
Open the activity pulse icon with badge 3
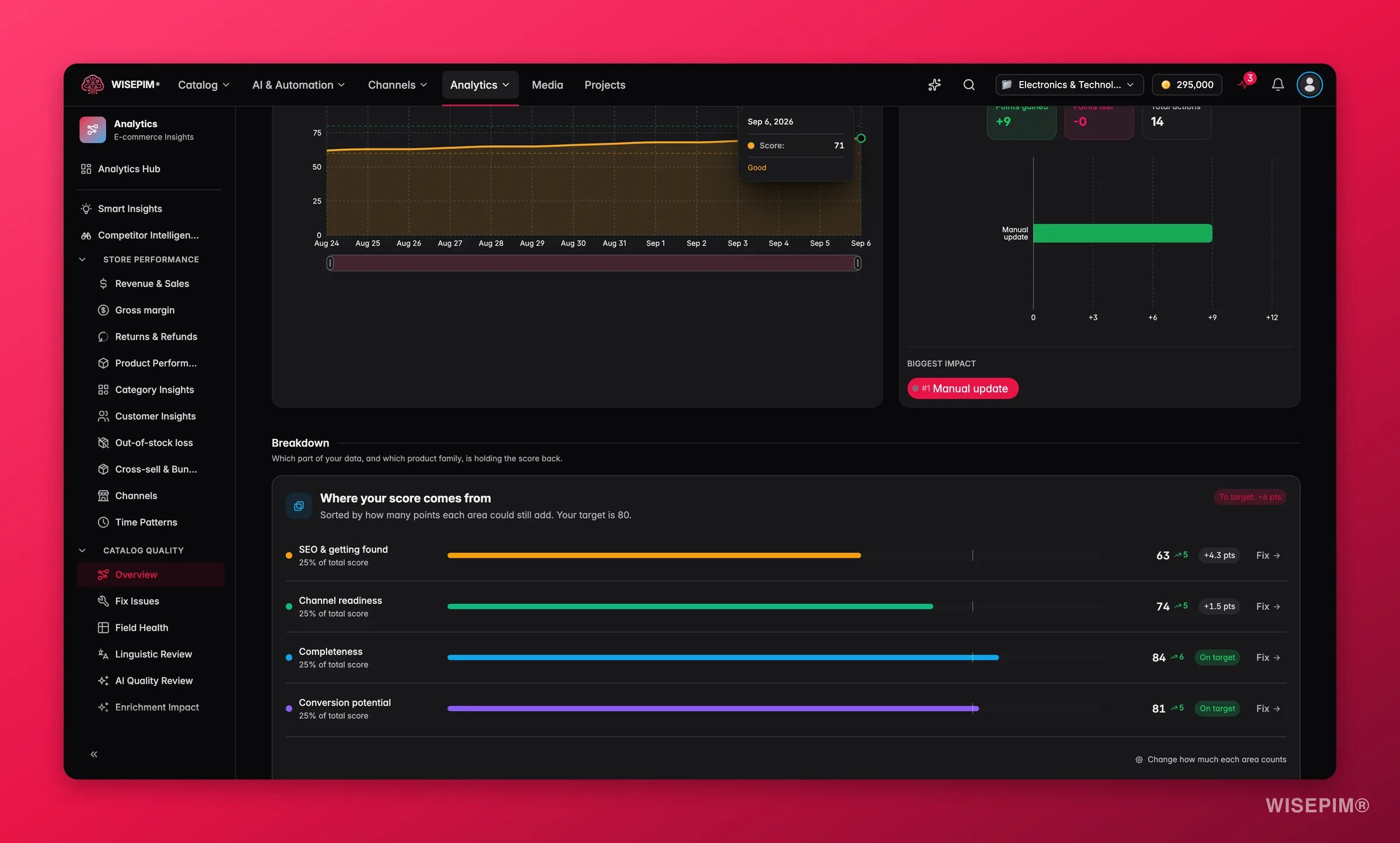coord(1245,83)
